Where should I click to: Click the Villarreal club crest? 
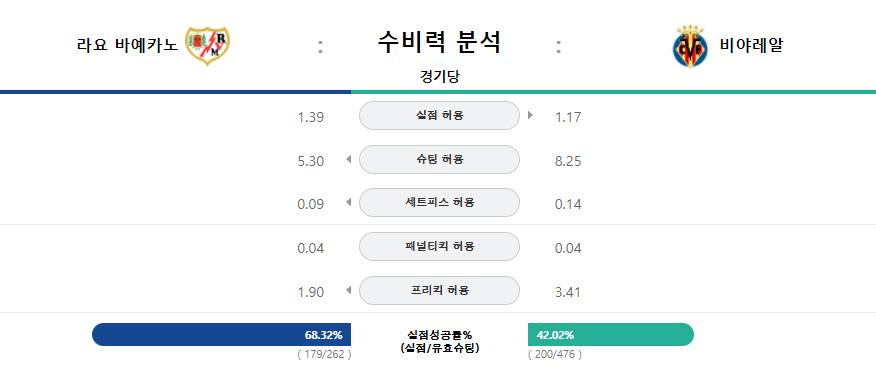[690, 46]
